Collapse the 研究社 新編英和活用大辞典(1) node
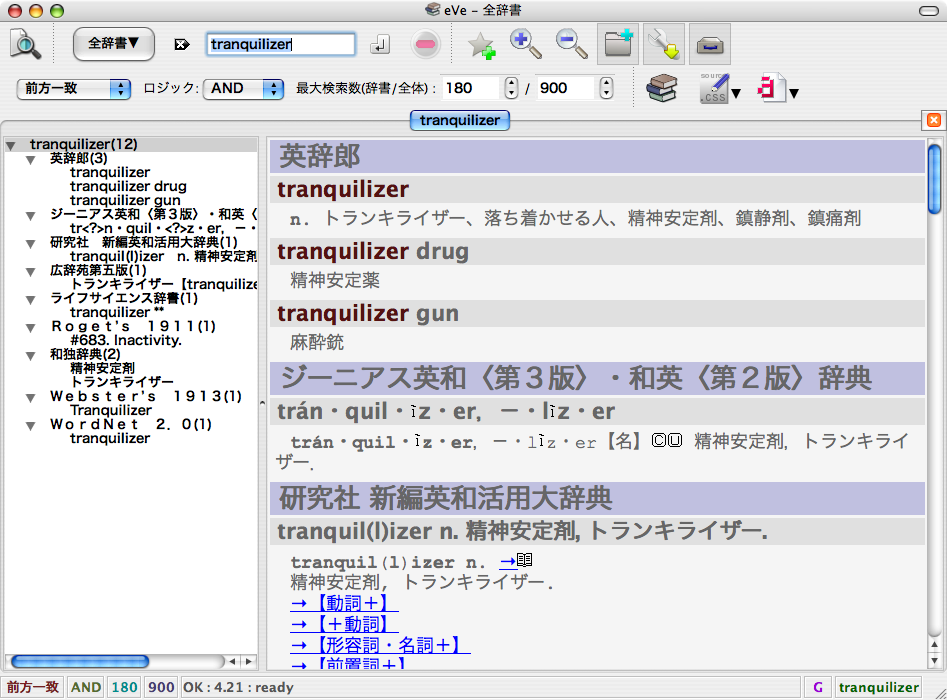The width and height of the screenshot is (947, 700). [x=30, y=243]
